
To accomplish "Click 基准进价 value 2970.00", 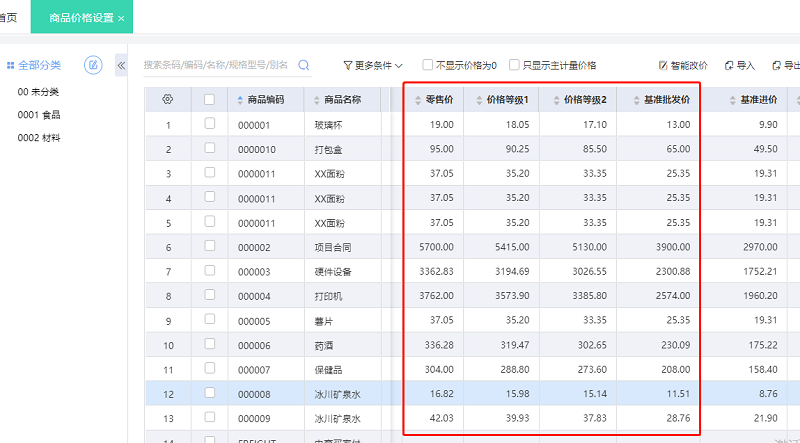I will point(760,247).
